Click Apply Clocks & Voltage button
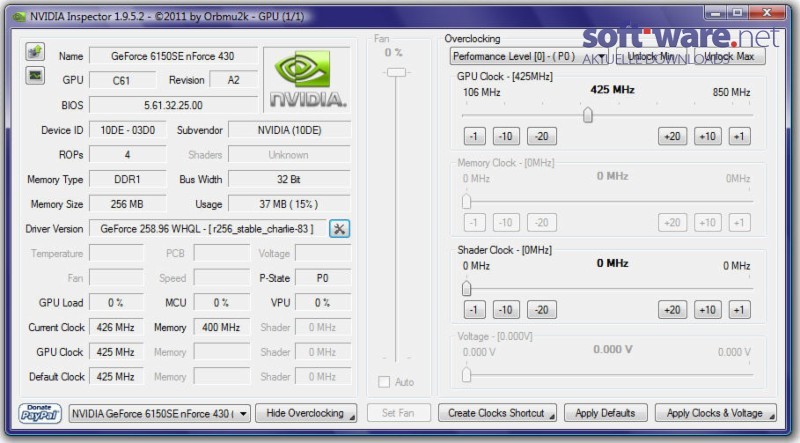Viewport: 800px width, 443px height. 715,413
